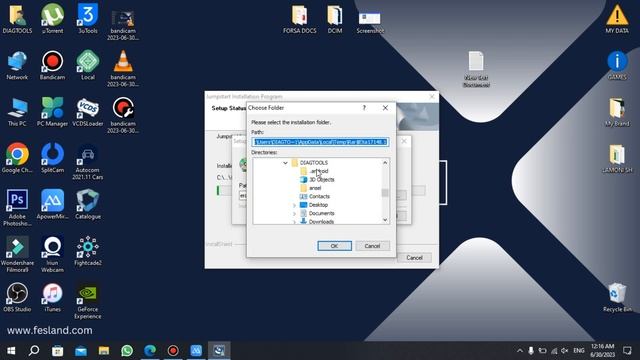Click the help question mark button
Viewport: 640px width, 360px height.
[364, 108]
